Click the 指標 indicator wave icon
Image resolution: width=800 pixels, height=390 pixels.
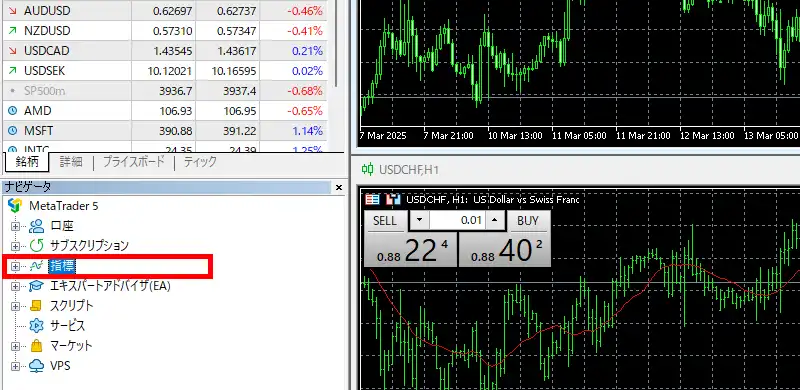36,265
